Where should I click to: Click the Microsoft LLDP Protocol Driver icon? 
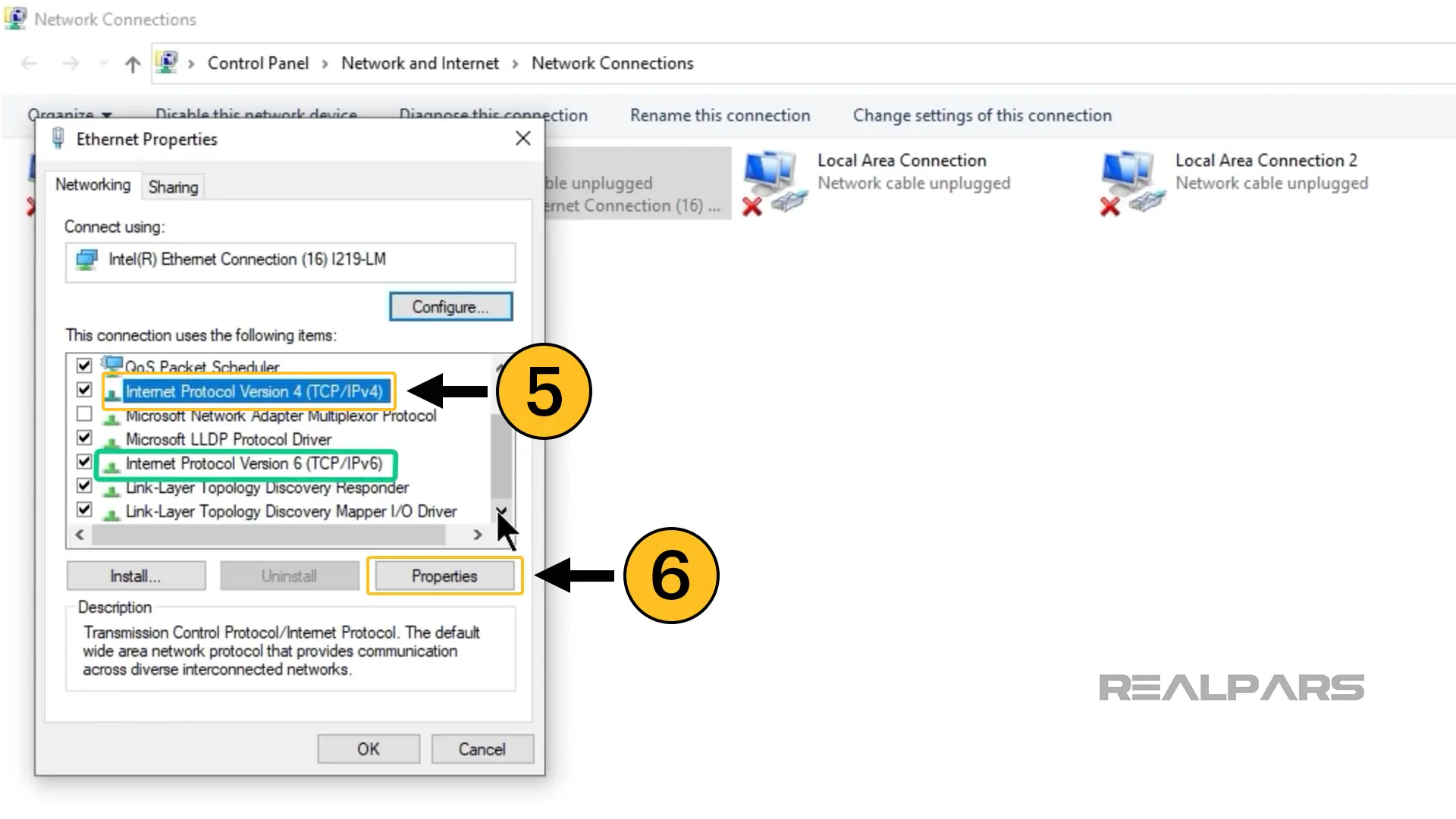pos(112,439)
